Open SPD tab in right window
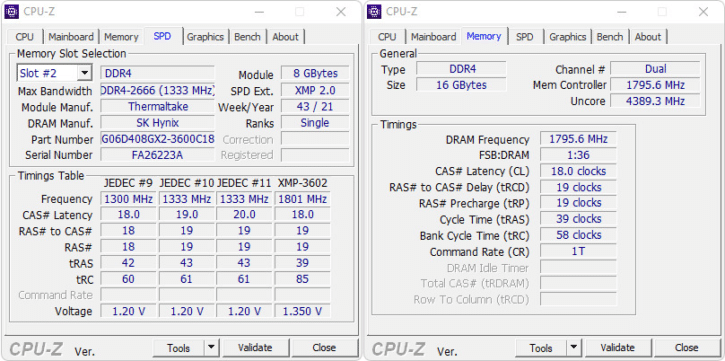 point(524,37)
